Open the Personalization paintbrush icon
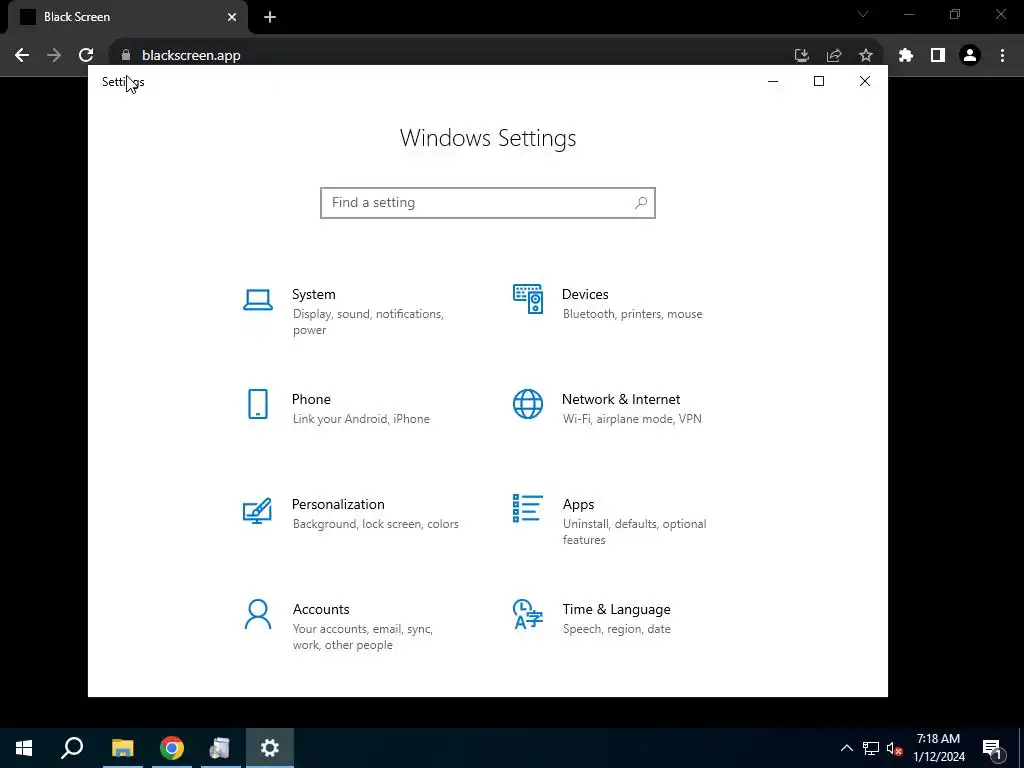Image resolution: width=1024 pixels, height=768 pixels. 257,511
